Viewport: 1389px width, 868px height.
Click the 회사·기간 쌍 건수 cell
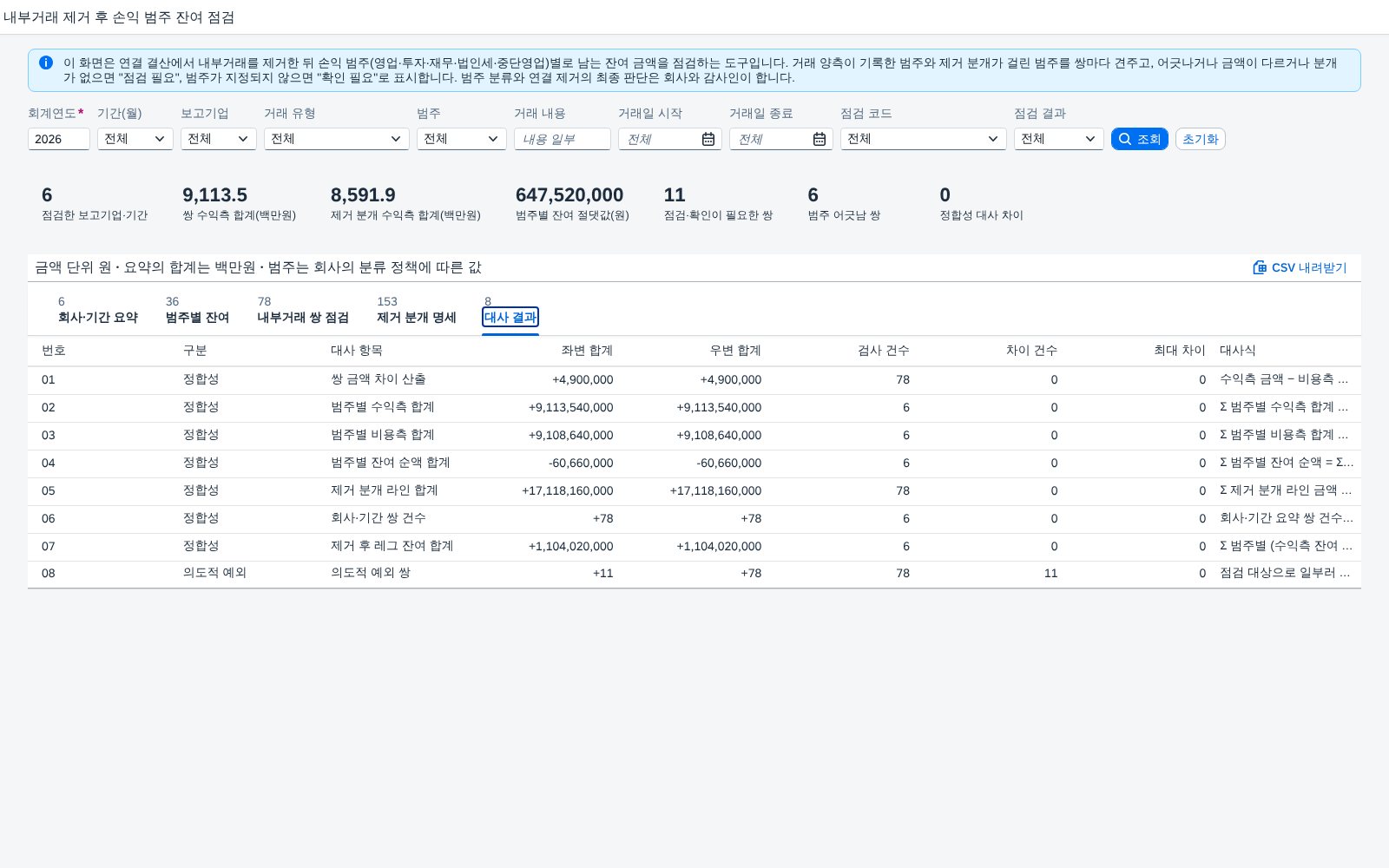pos(379,518)
